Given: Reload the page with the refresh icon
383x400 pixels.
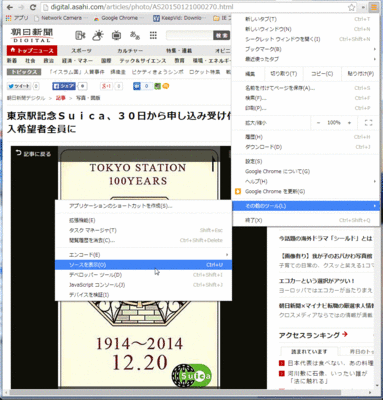Looking at the screenshot, I should (x=33, y=7).
